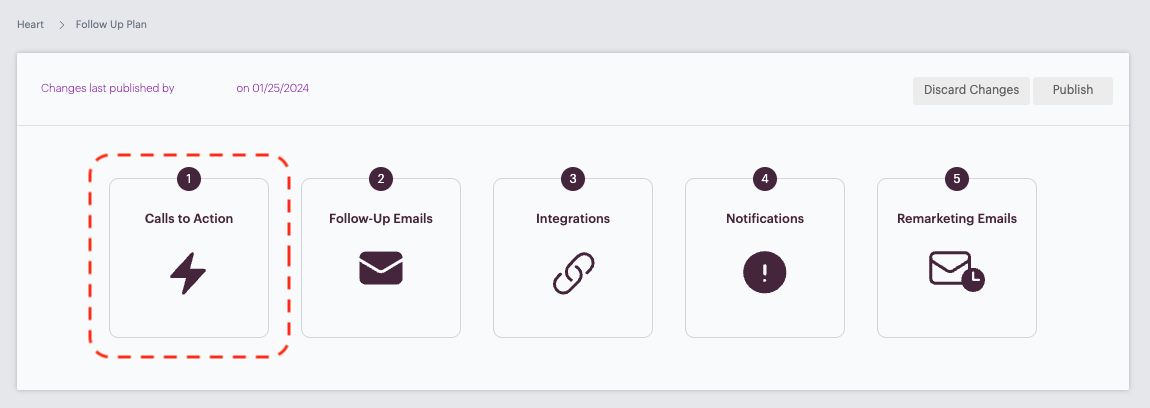Select step number 3 badge
The height and width of the screenshot is (408, 1150).
pyautogui.click(x=573, y=178)
